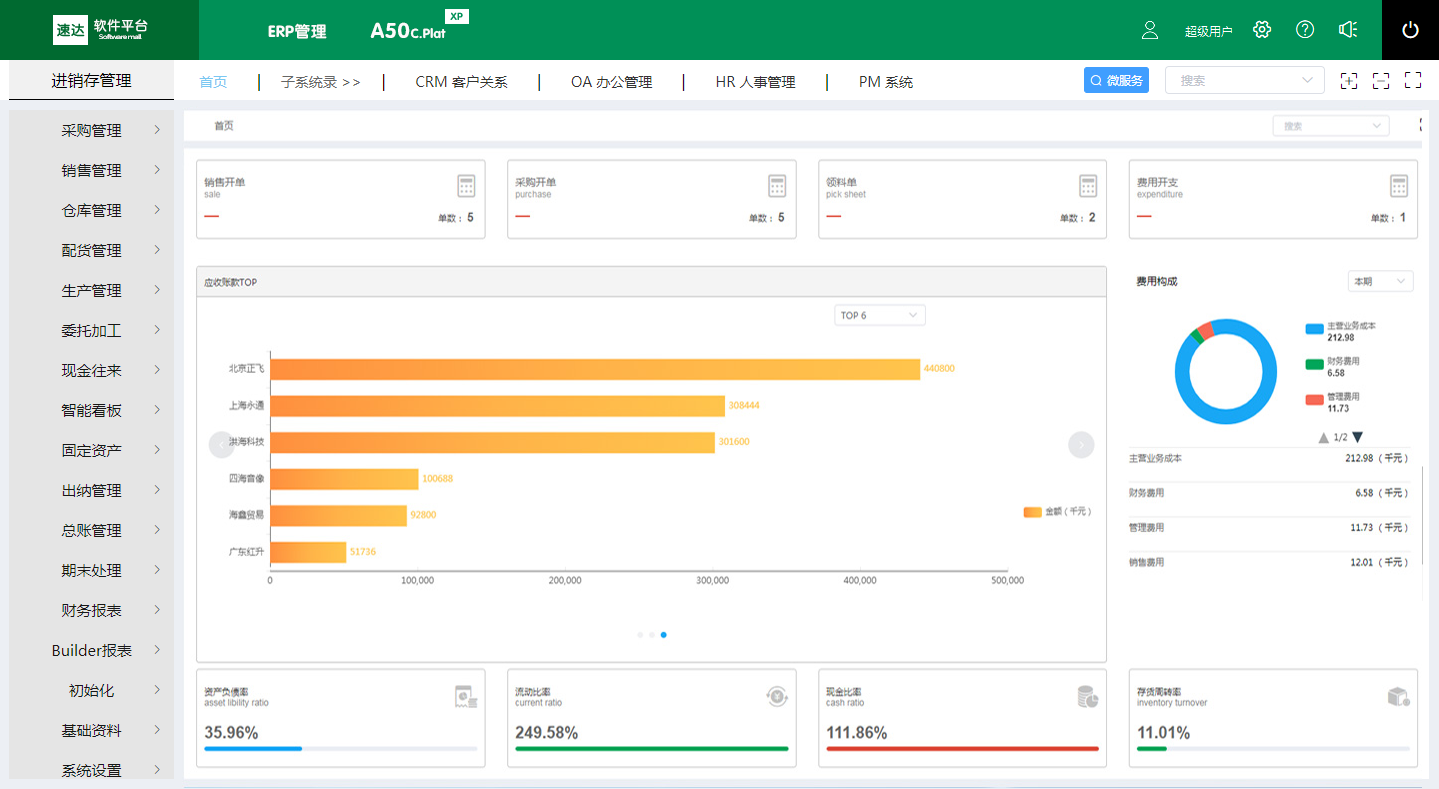Open the settings gear icon
The image size is (1439, 789).
tap(1262, 30)
